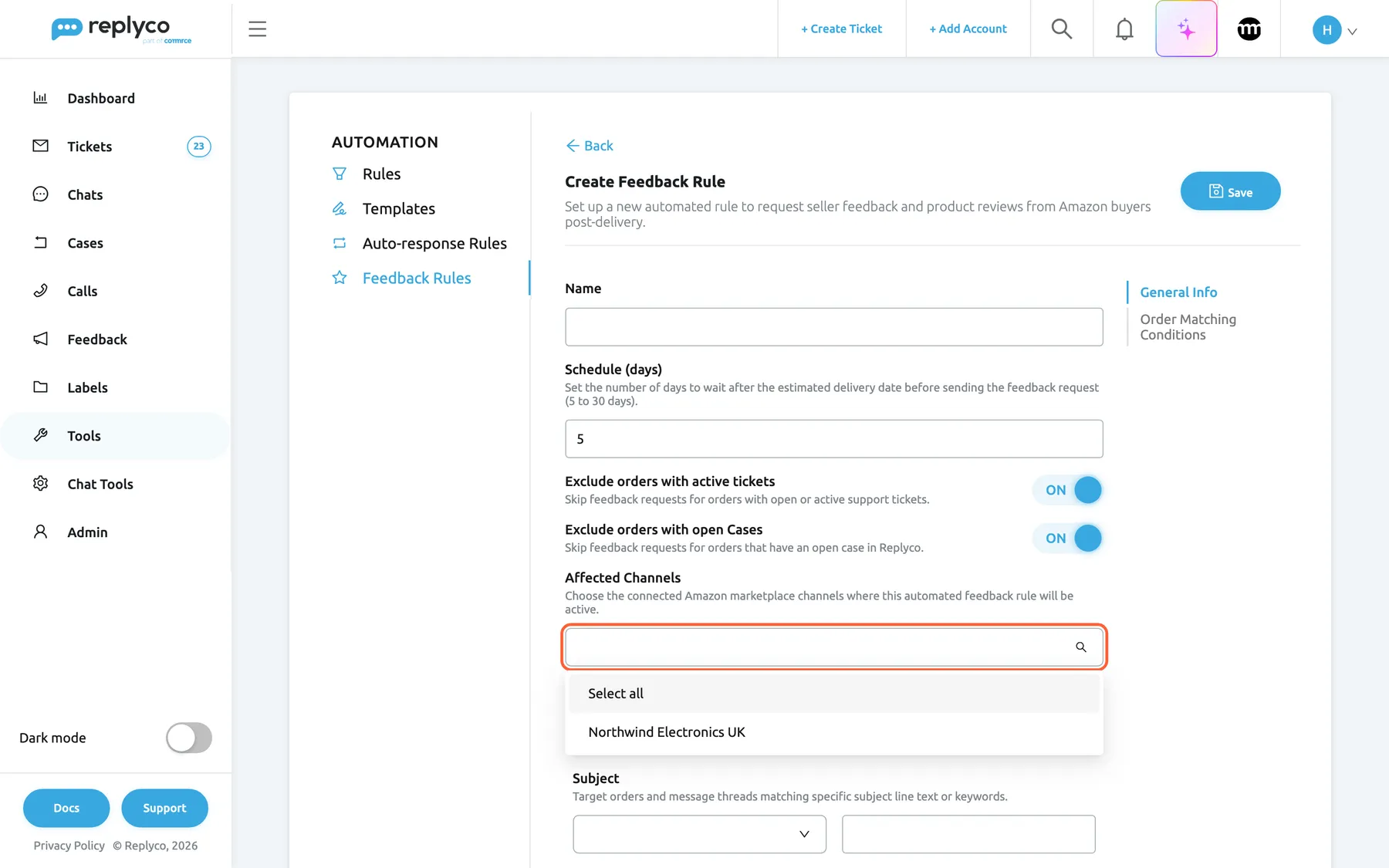This screenshot has height=868, width=1389.
Task: Jump to Order Matching Conditions section
Action: point(1188,327)
